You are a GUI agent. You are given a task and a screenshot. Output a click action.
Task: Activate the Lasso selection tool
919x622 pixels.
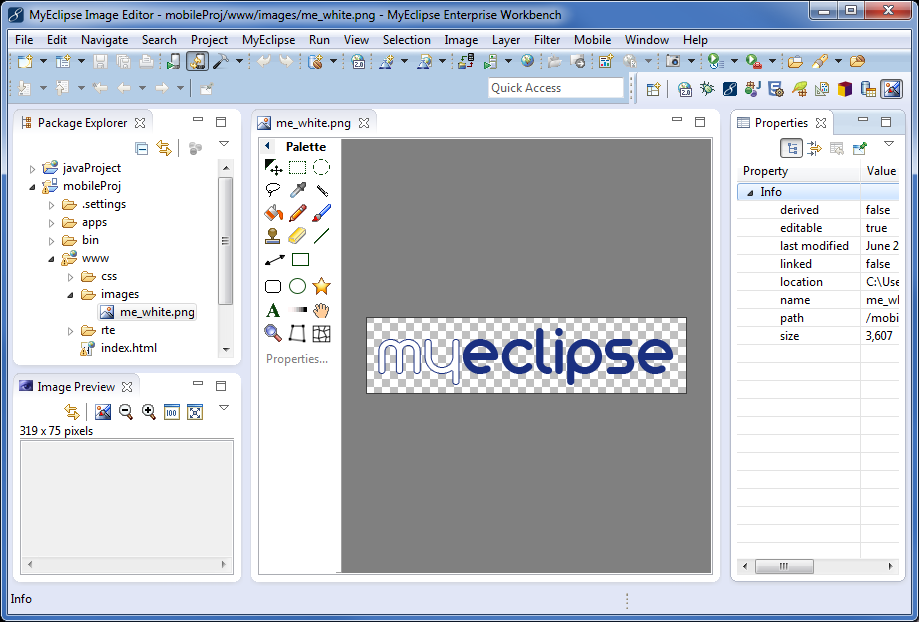273,190
